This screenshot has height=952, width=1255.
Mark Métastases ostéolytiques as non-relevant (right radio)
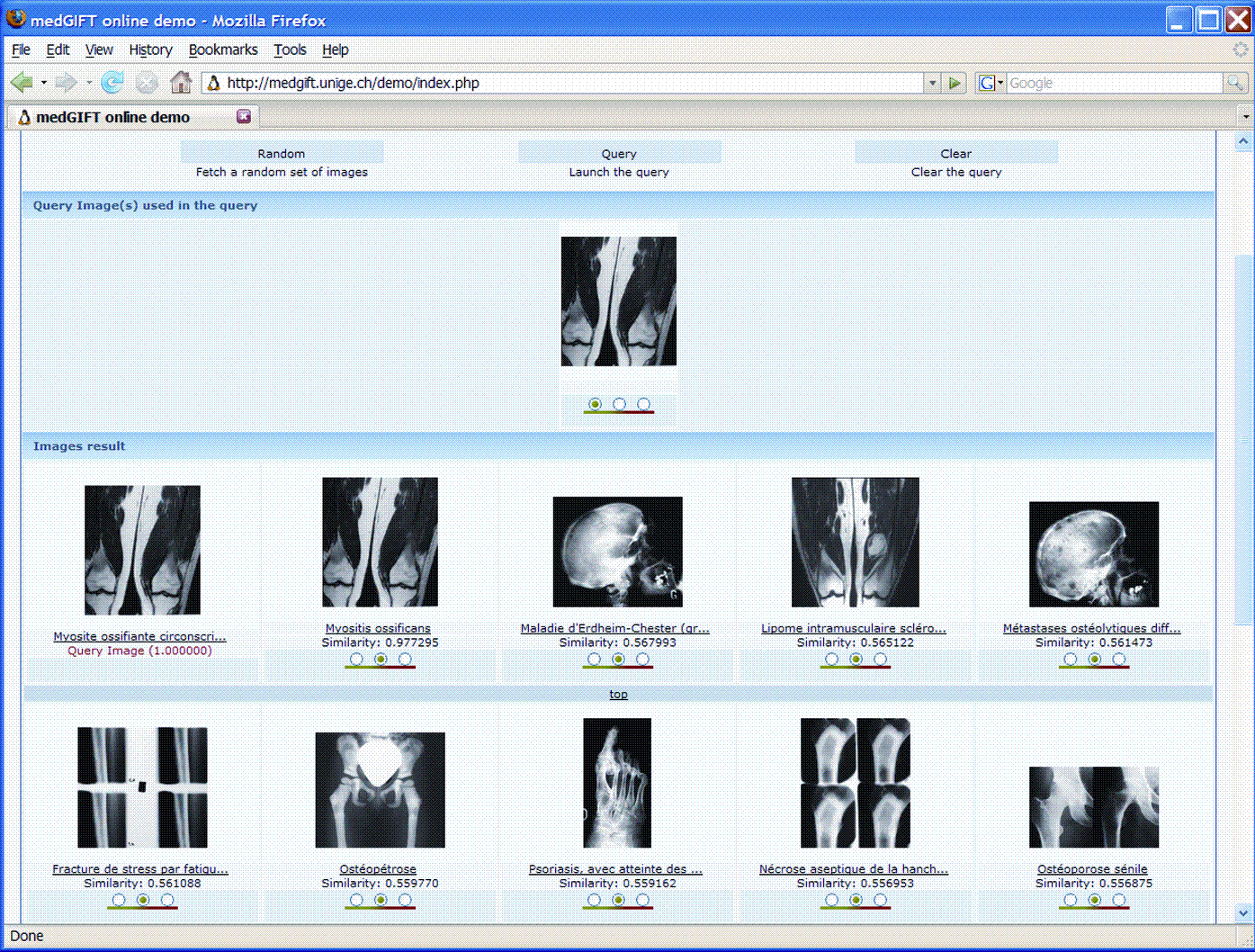(1118, 659)
